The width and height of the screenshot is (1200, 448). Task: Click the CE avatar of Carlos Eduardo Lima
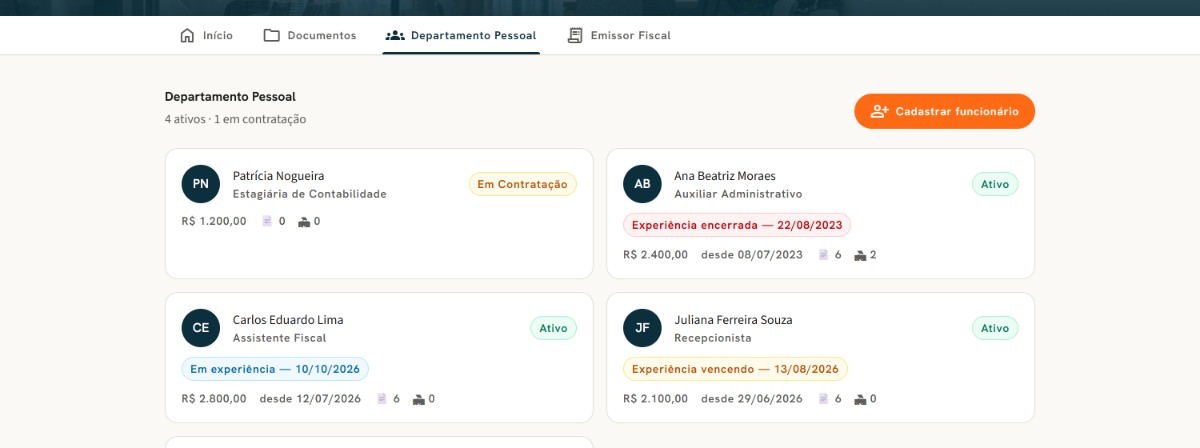(x=200, y=328)
